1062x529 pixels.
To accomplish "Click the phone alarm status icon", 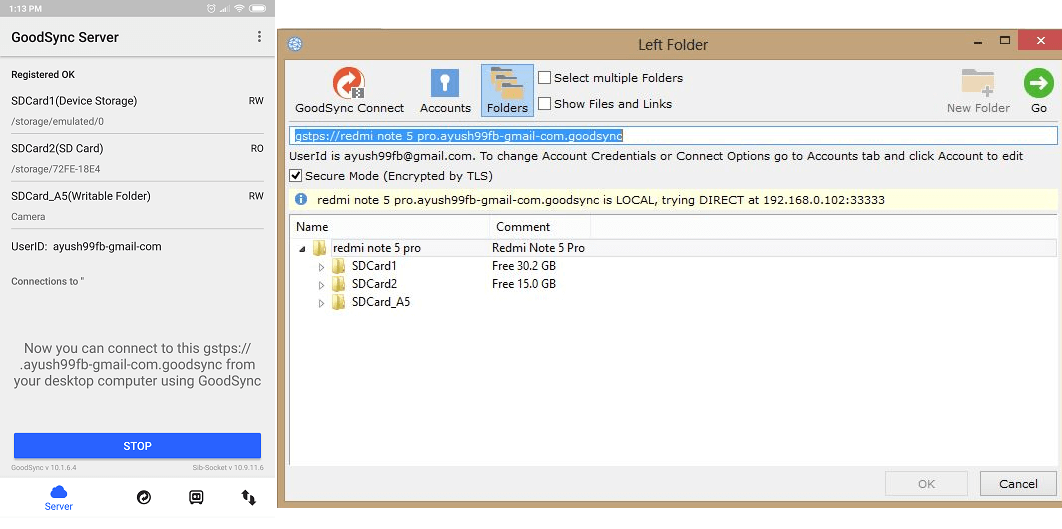I will coord(211,8).
